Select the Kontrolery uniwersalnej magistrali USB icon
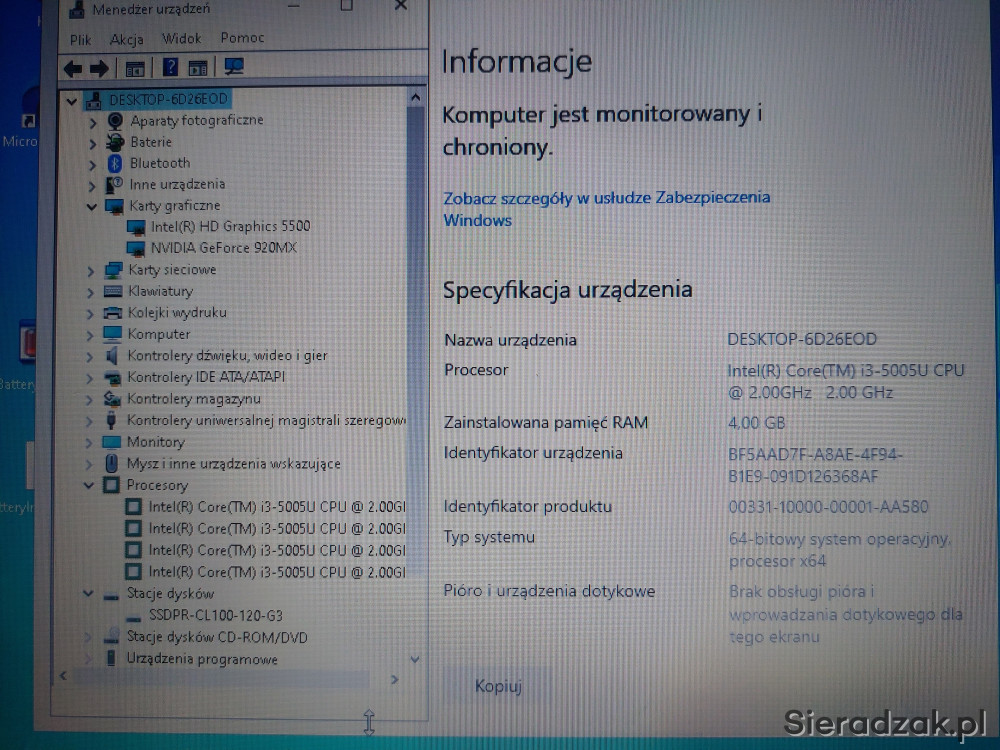1000x750 pixels. (x=111, y=420)
